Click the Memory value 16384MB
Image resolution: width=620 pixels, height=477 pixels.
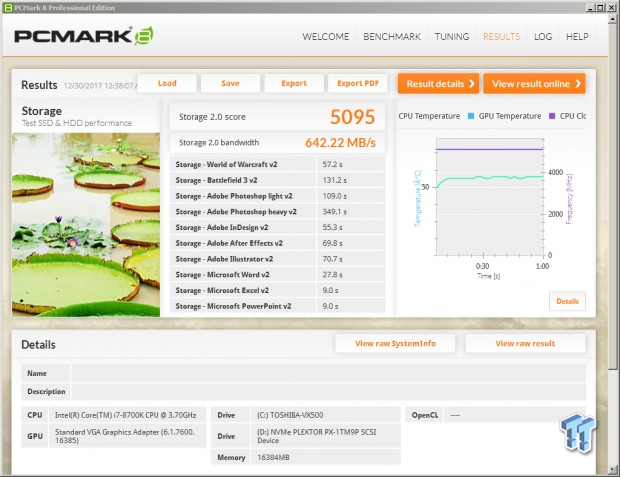click(273, 457)
